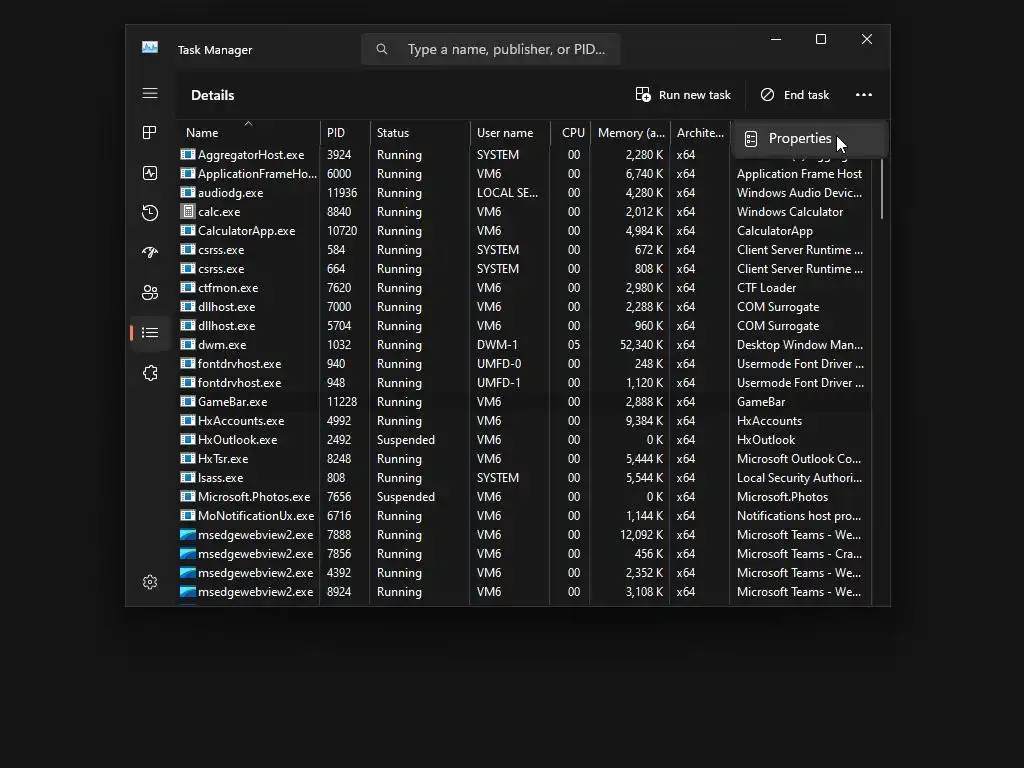Sort by the User name column header

point(509,133)
